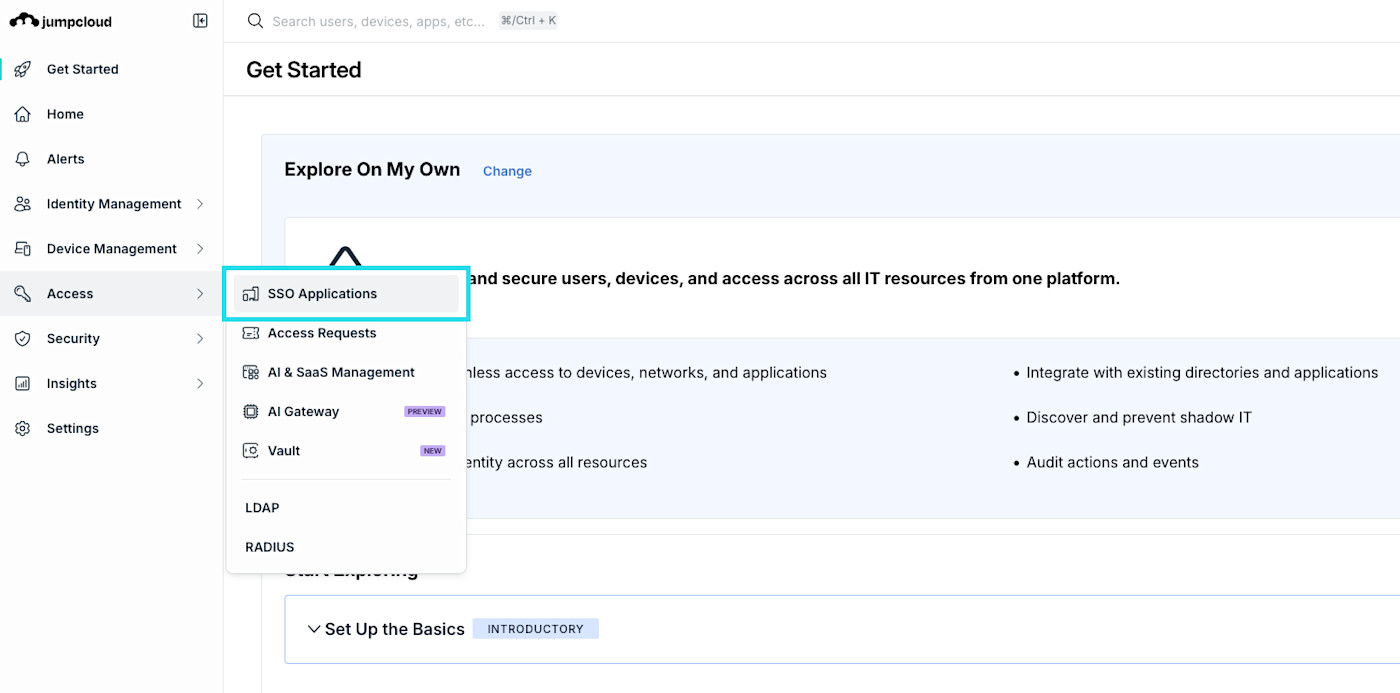Screen dimensions: 1400x693
Task: Click the Device Management devices icon
Action: (x=23, y=249)
